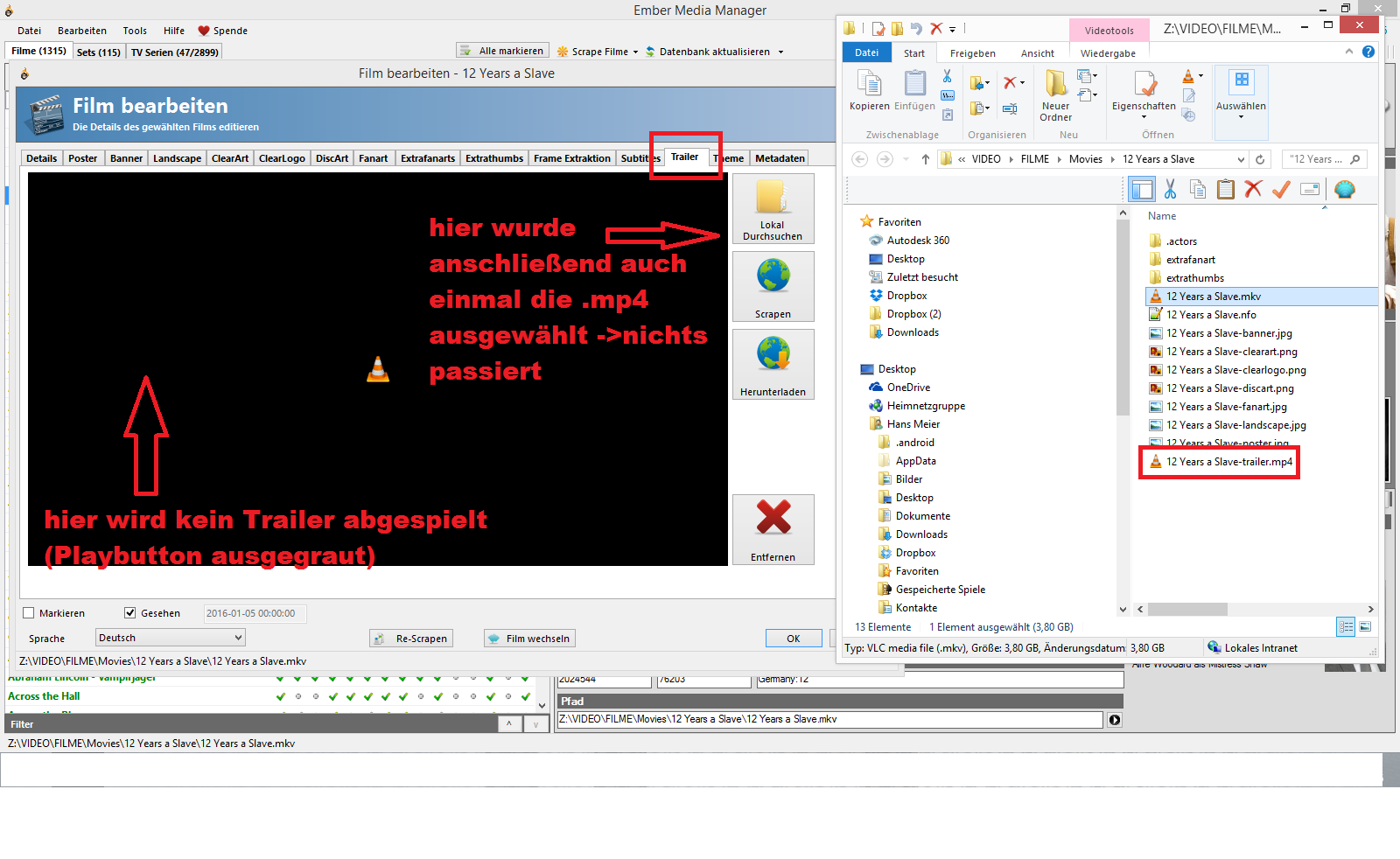Collapse the Explorer ribbon with chevron
Image resolution: width=1400 pixels, height=859 pixels.
click(1348, 52)
